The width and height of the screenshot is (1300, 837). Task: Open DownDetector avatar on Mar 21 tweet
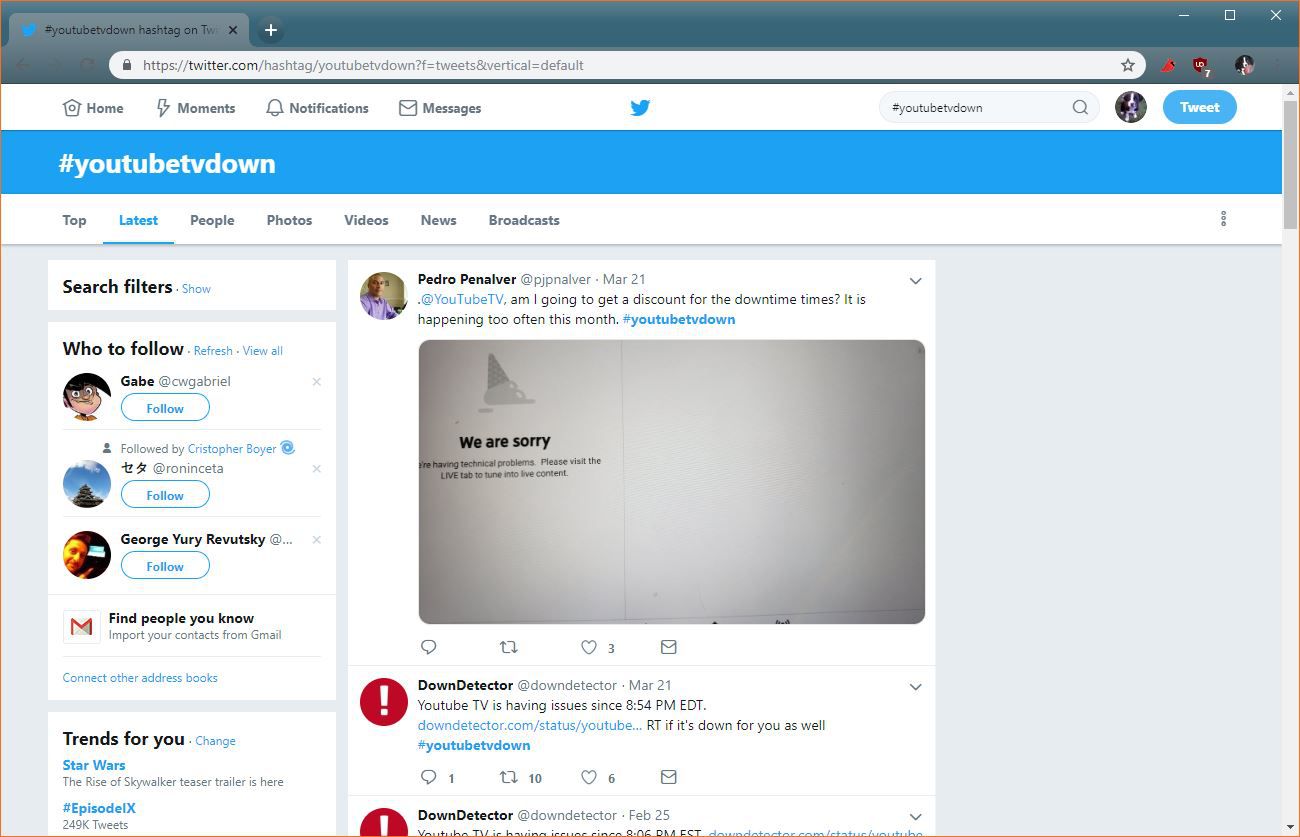click(x=383, y=702)
